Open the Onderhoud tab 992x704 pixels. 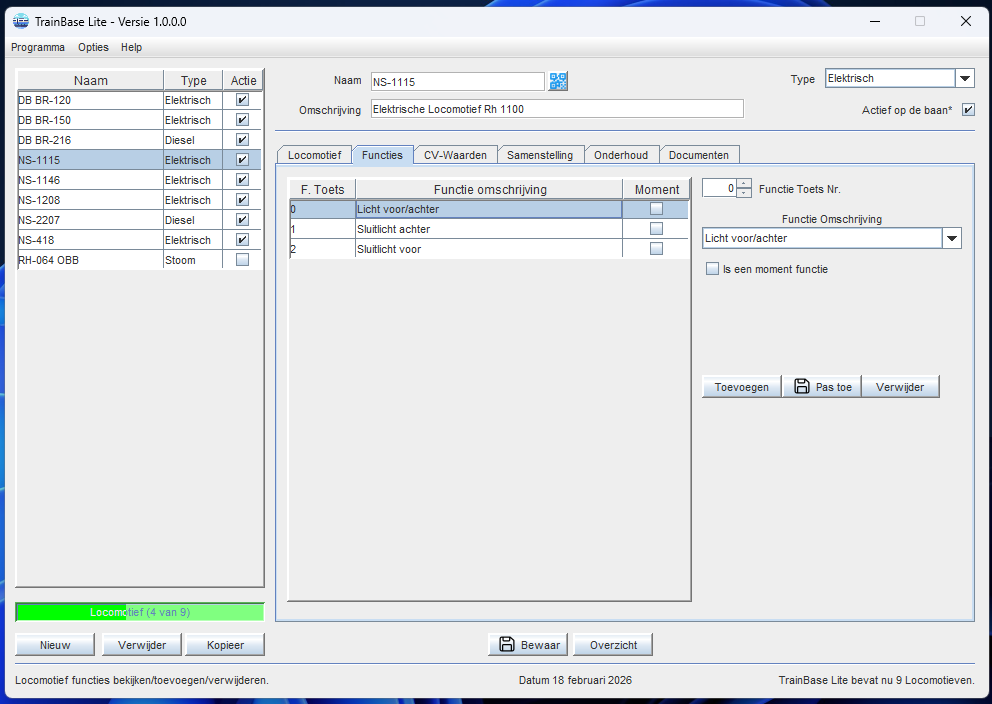tap(620, 155)
